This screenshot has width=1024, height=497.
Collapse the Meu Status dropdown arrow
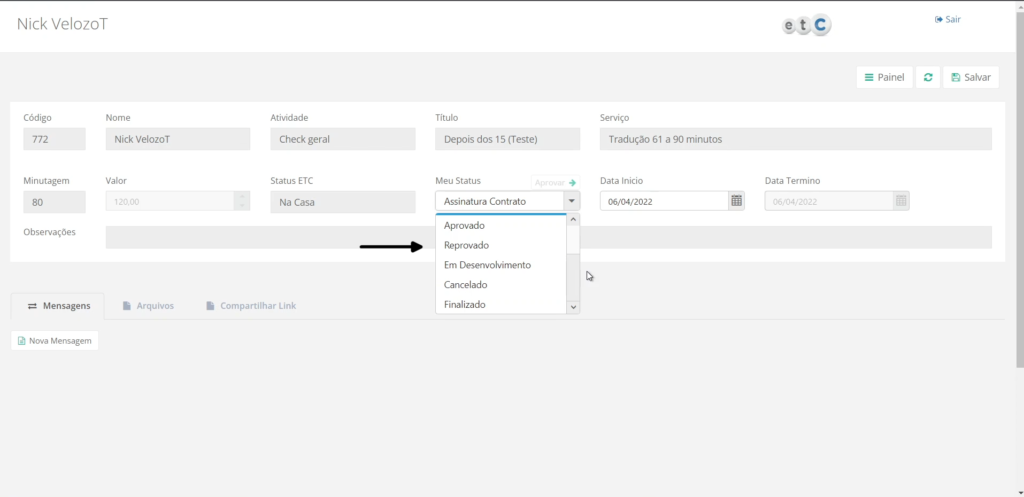click(x=572, y=201)
